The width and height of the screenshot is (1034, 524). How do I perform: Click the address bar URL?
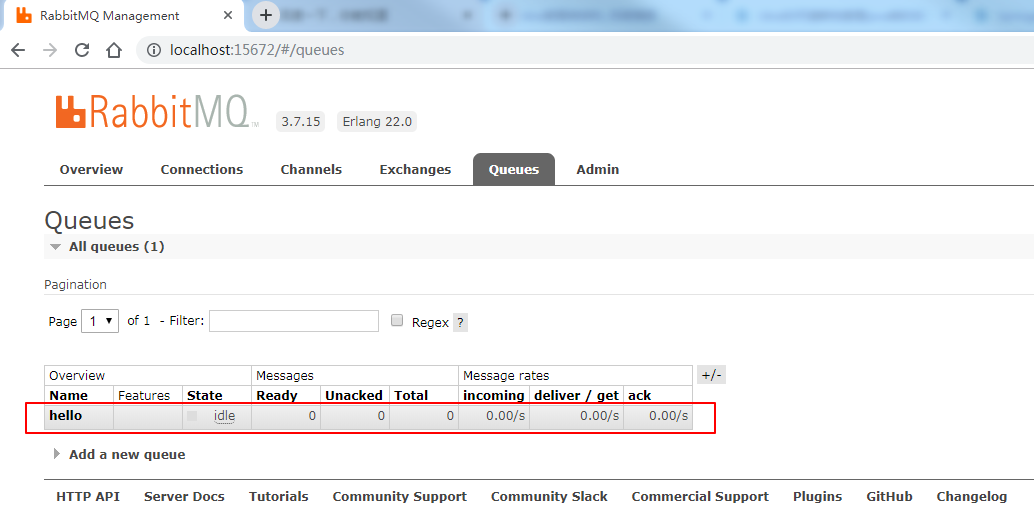point(257,50)
